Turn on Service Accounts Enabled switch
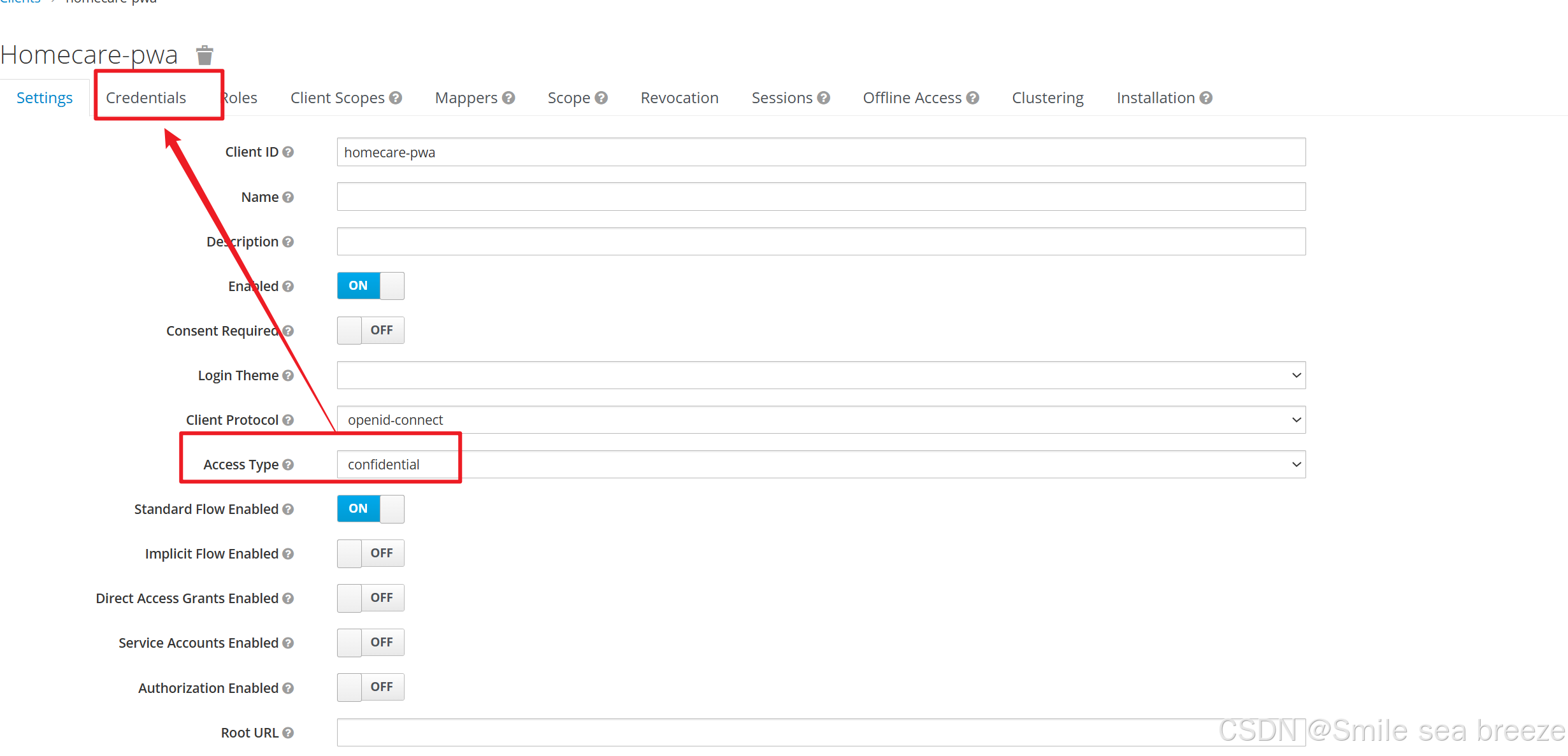Viewport: 1568px width, 756px height. tap(370, 643)
